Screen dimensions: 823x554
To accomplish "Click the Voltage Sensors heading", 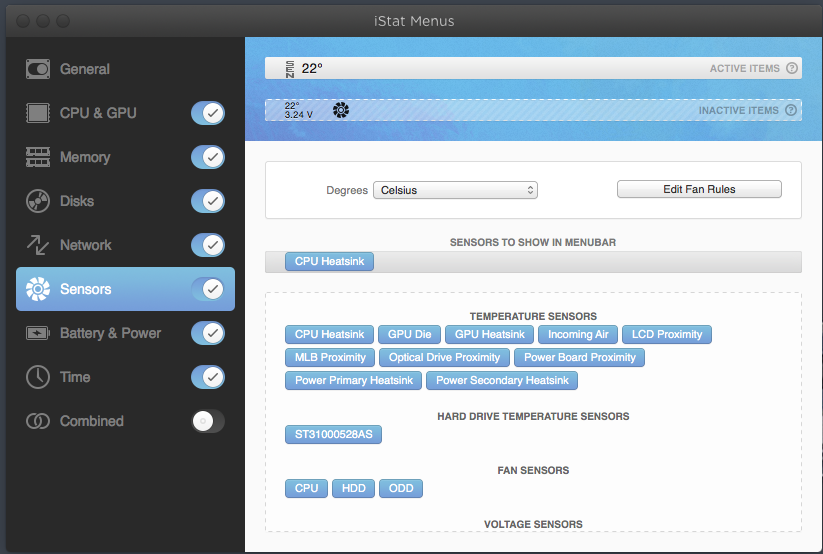I will click(x=533, y=524).
